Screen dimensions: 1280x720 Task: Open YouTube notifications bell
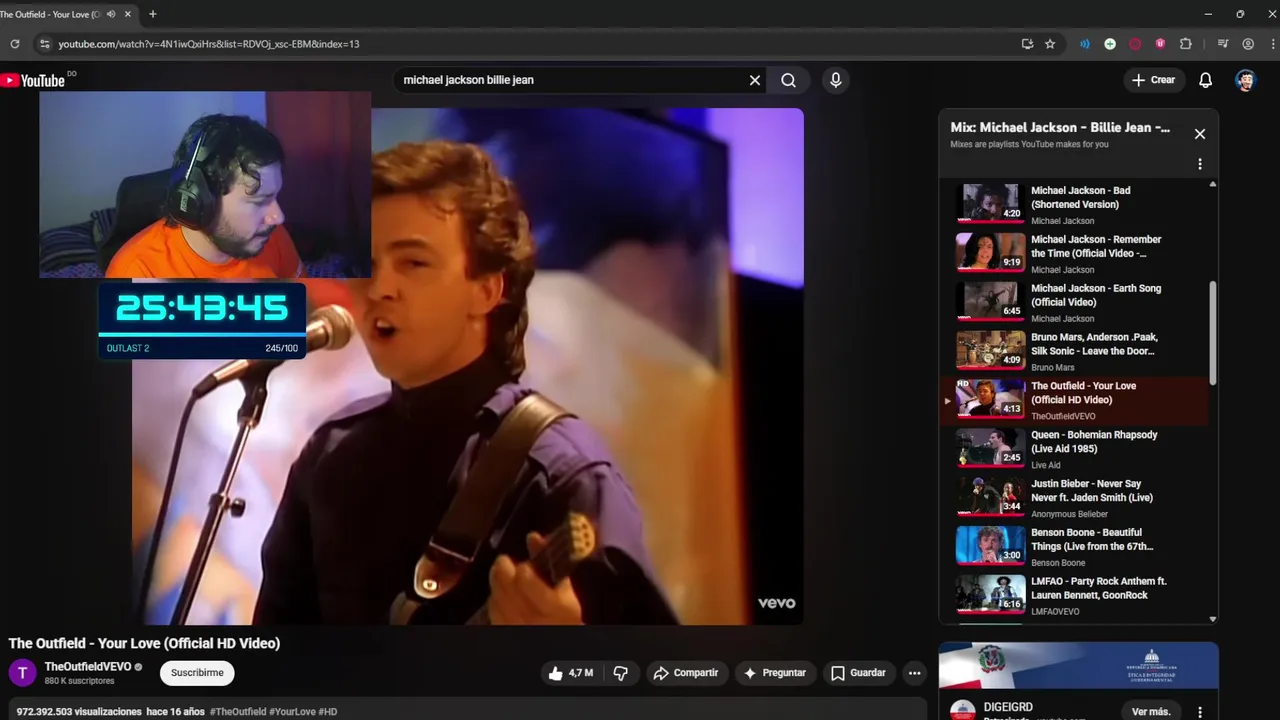click(x=1206, y=80)
